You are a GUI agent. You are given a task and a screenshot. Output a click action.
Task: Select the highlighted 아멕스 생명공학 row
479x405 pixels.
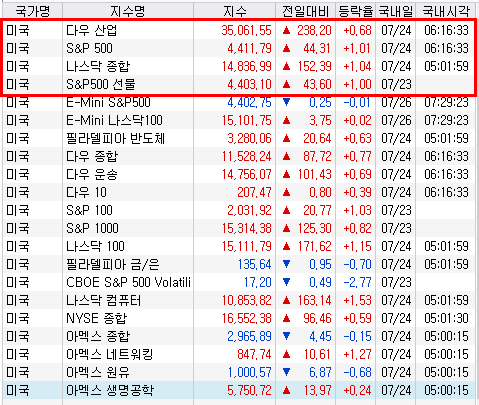tap(239, 390)
